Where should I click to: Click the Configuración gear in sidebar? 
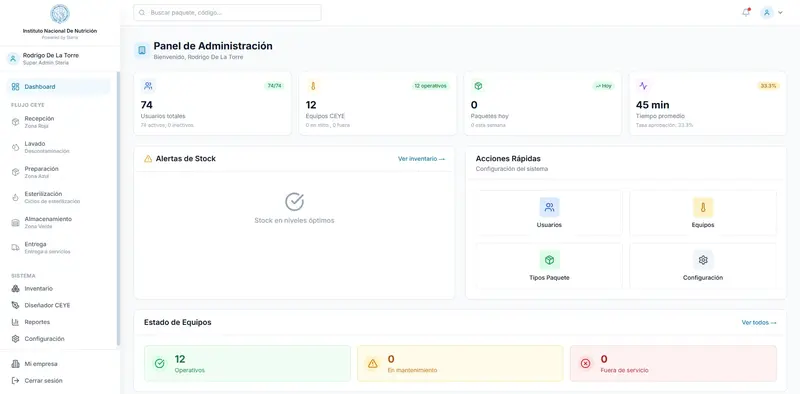(15, 339)
